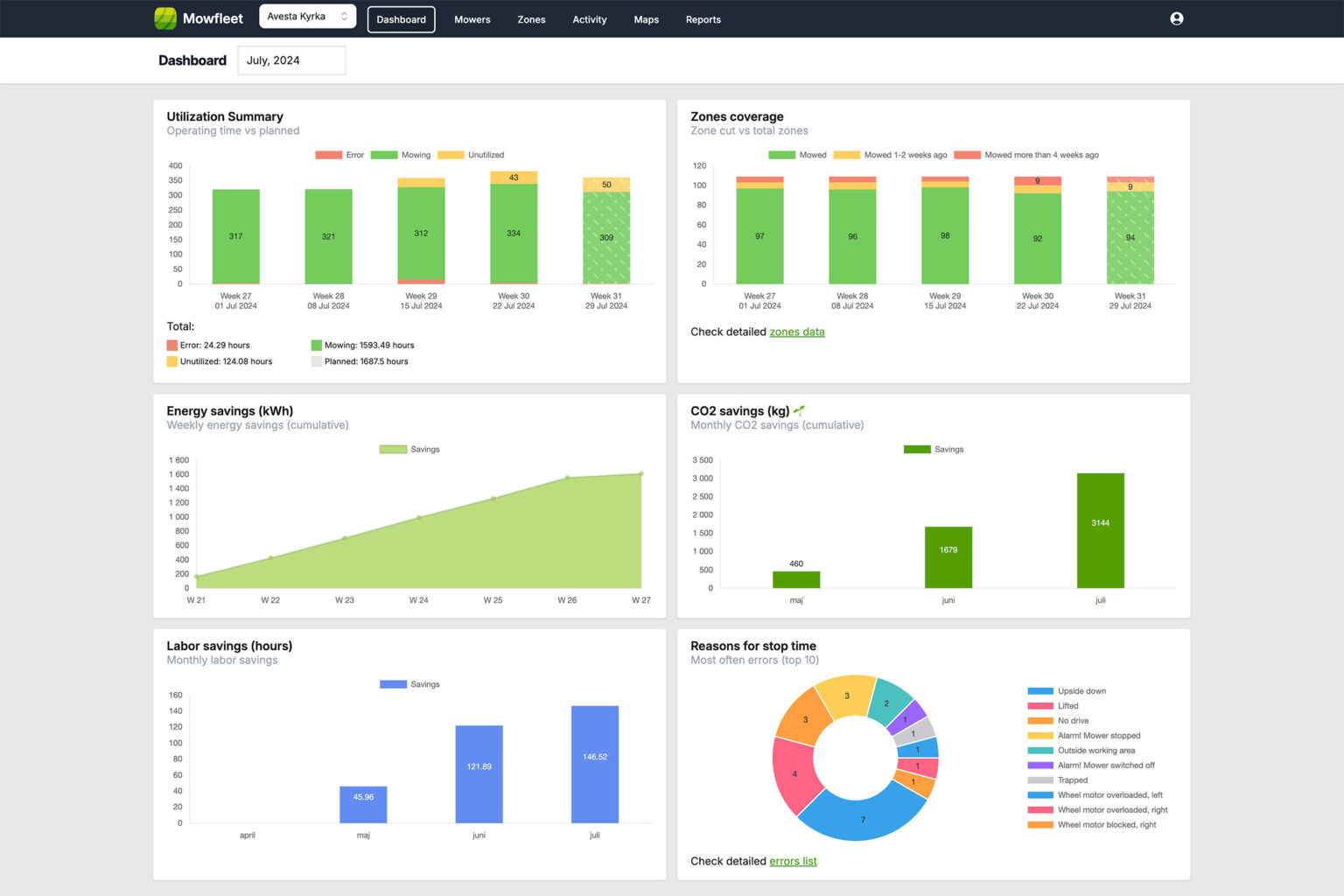Toggle Unutilized series in Utilization legend
Viewport: 1344px width, 896px height.
point(471,155)
